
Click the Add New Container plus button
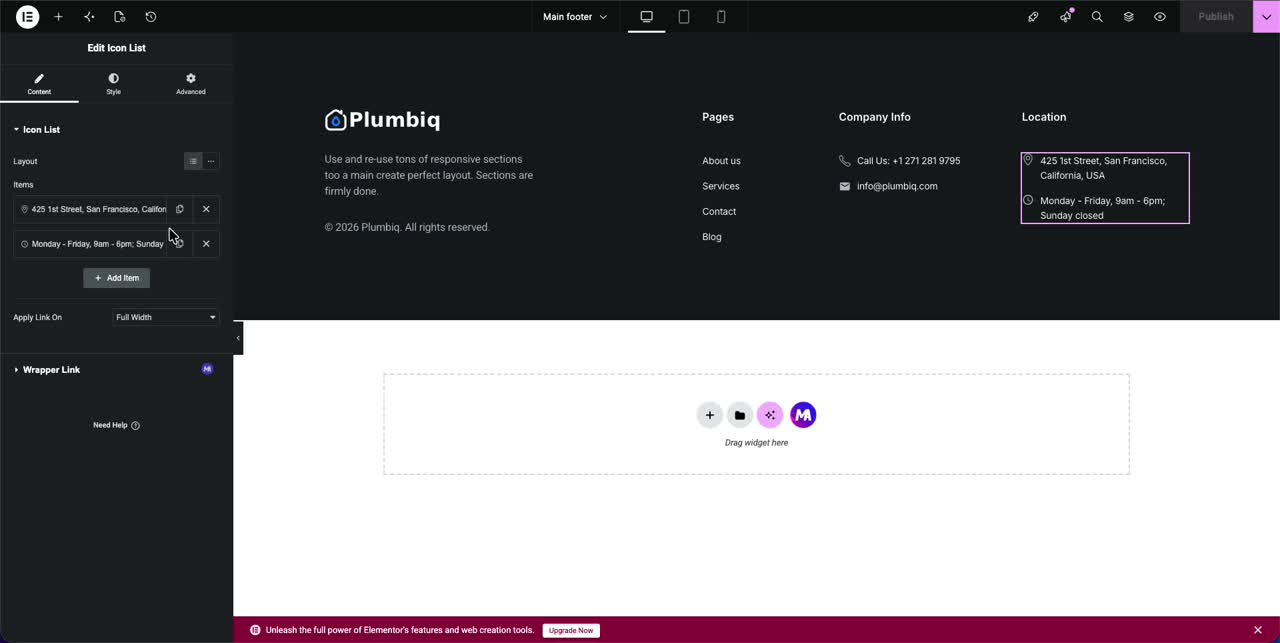(x=710, y=415)
